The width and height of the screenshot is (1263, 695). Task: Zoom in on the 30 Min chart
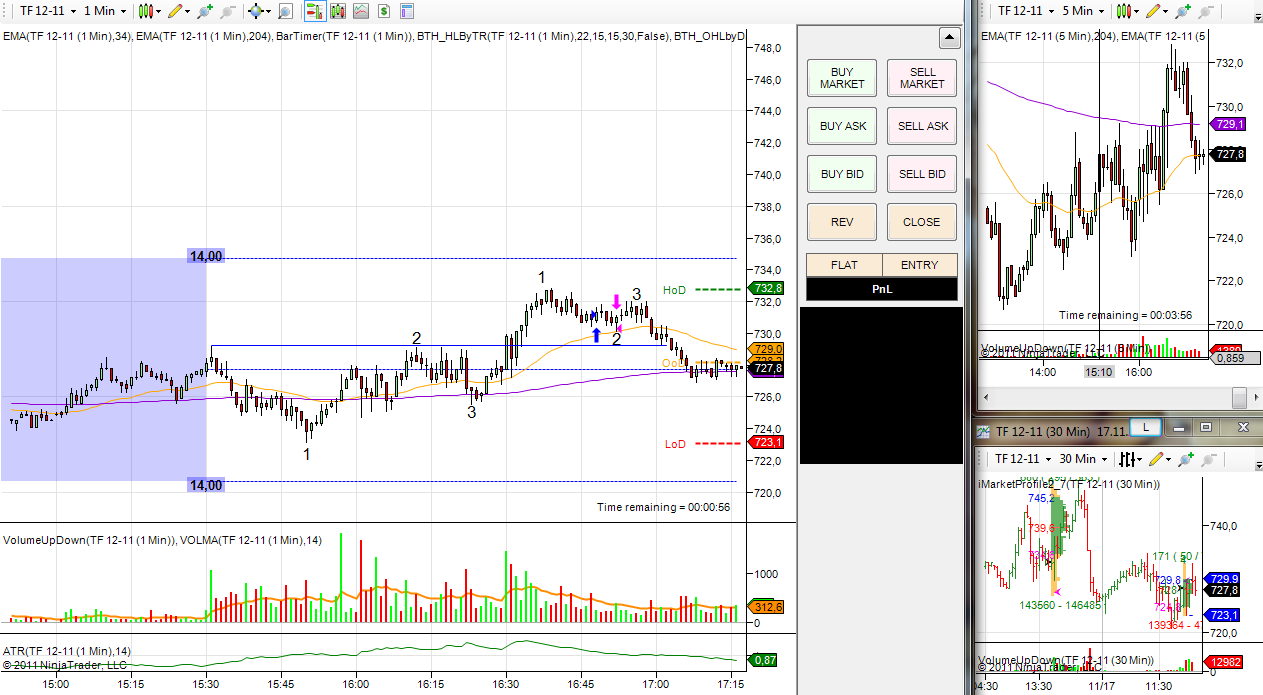click(x=1187, y=459)
